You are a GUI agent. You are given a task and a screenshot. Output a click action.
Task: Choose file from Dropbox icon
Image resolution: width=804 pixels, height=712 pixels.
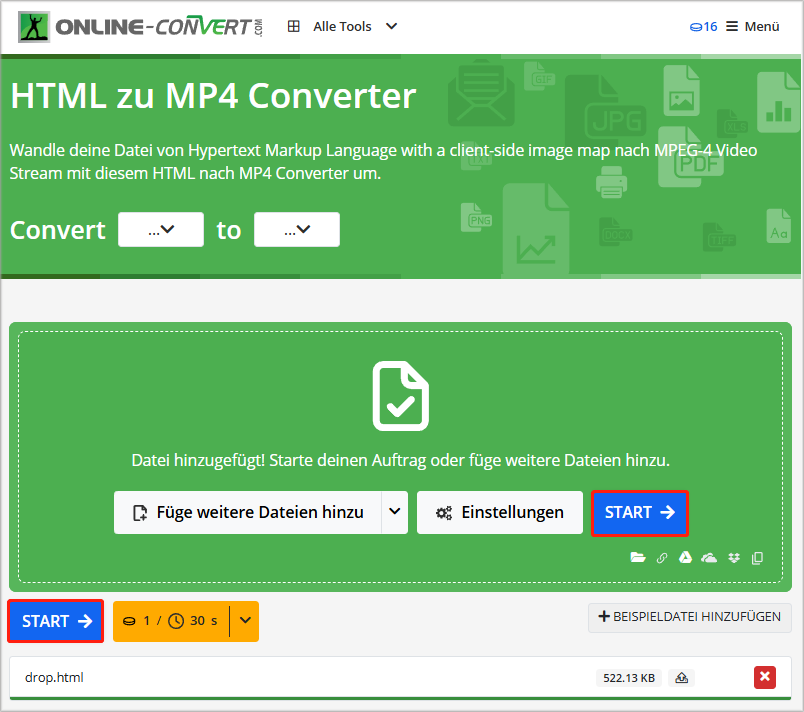coord(734,558)
